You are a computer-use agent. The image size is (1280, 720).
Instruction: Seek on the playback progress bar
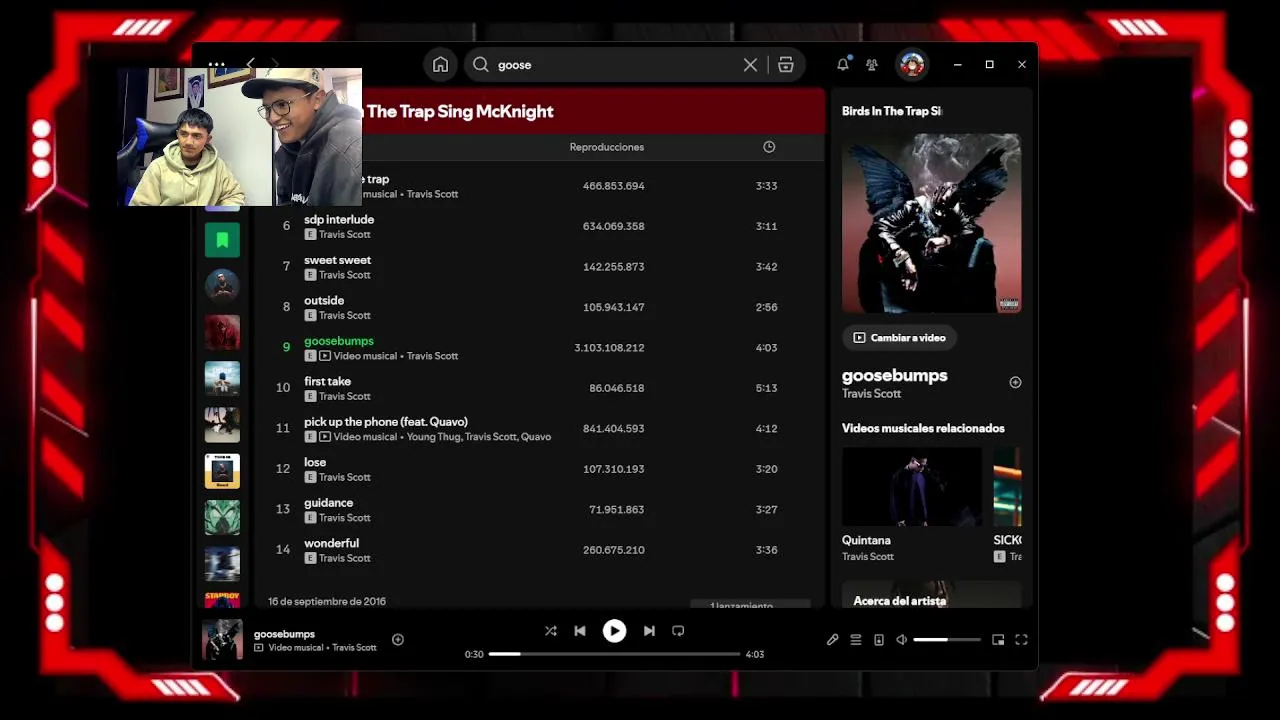pos(614,654)
